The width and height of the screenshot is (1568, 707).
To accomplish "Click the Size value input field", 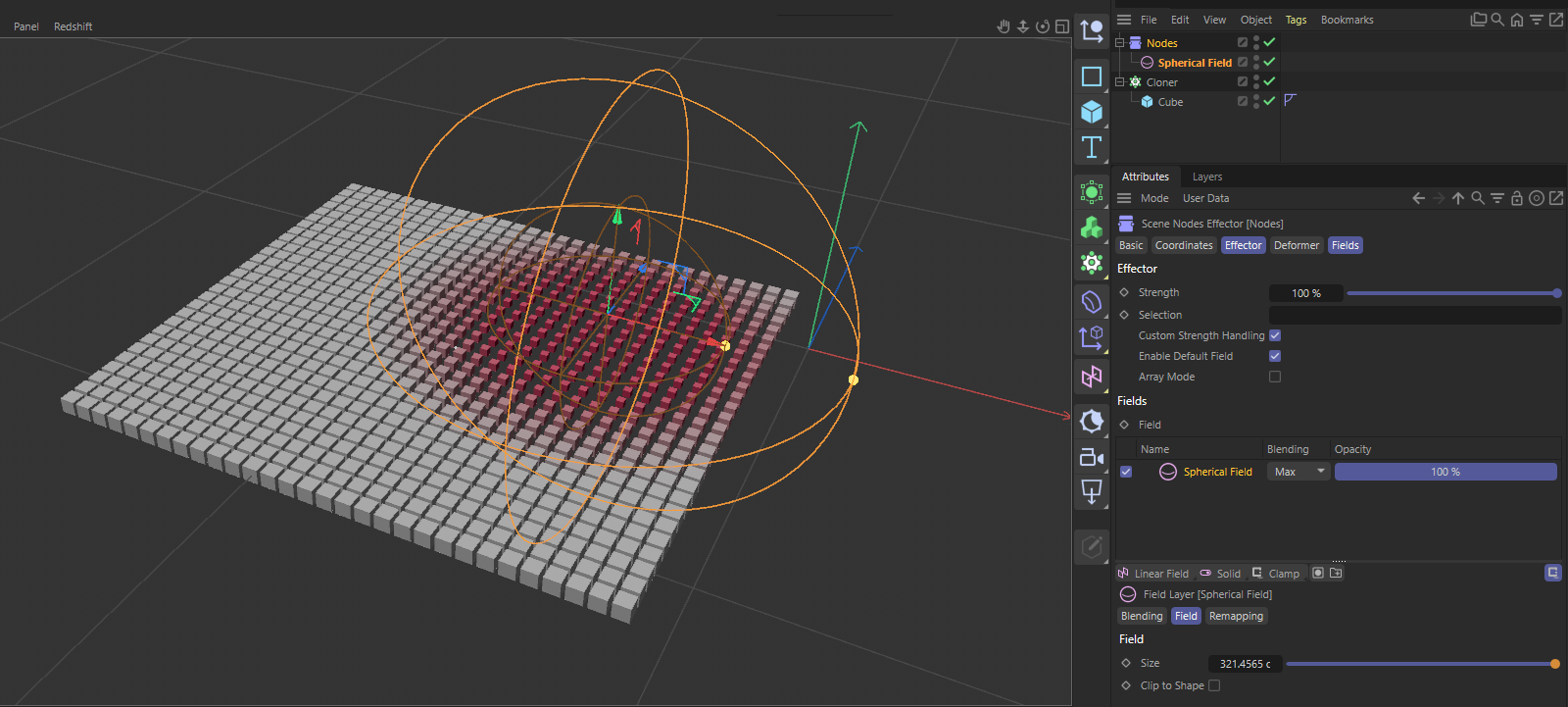I will click(x=1245, y=664).
